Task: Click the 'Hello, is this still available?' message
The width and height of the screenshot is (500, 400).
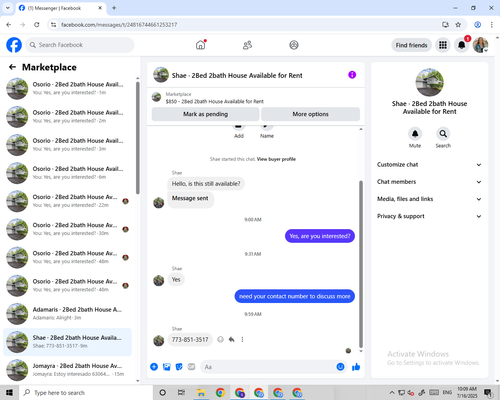Action: pyautogui.click(x=206, y=184)
